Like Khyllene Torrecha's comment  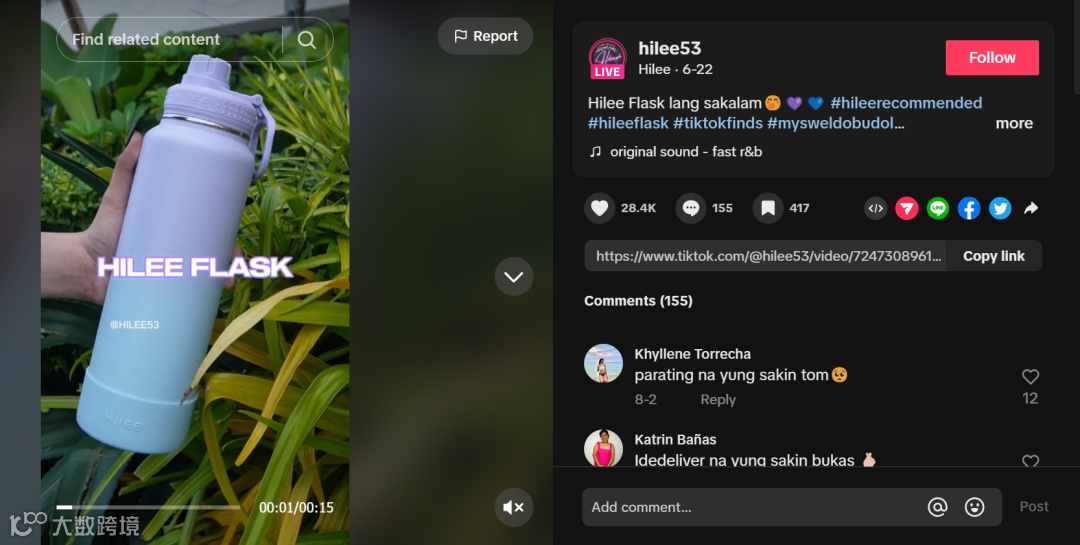(1030, 376)
